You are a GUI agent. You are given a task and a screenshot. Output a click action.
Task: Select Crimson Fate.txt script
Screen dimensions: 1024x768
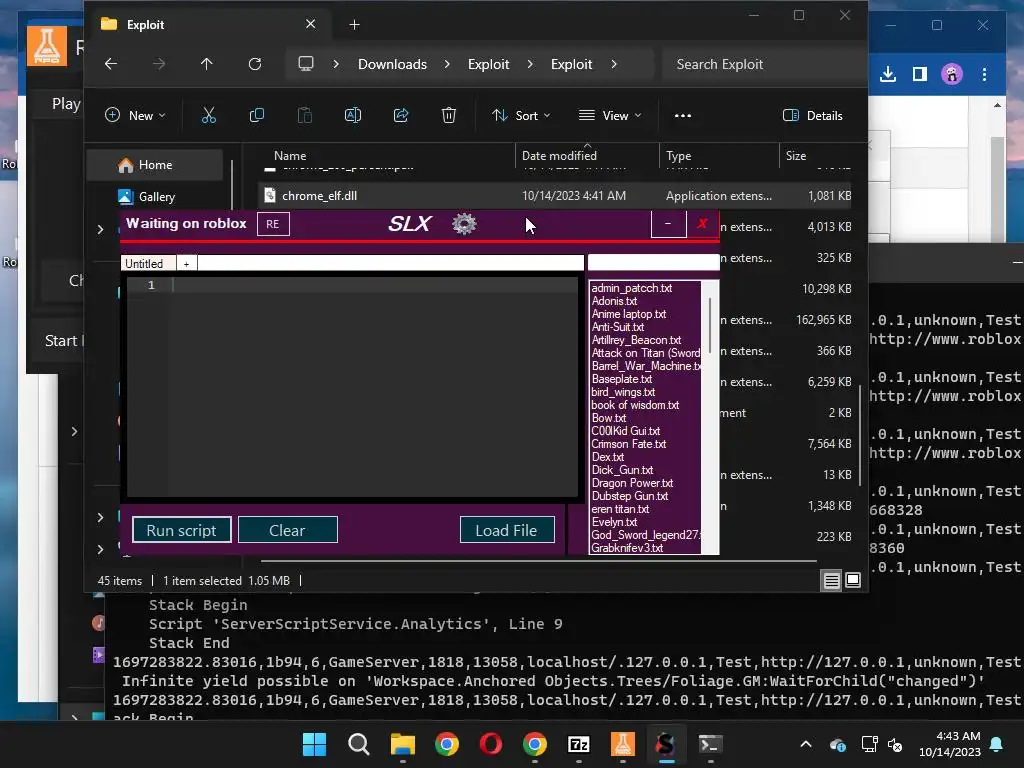[x=628, y=444]
